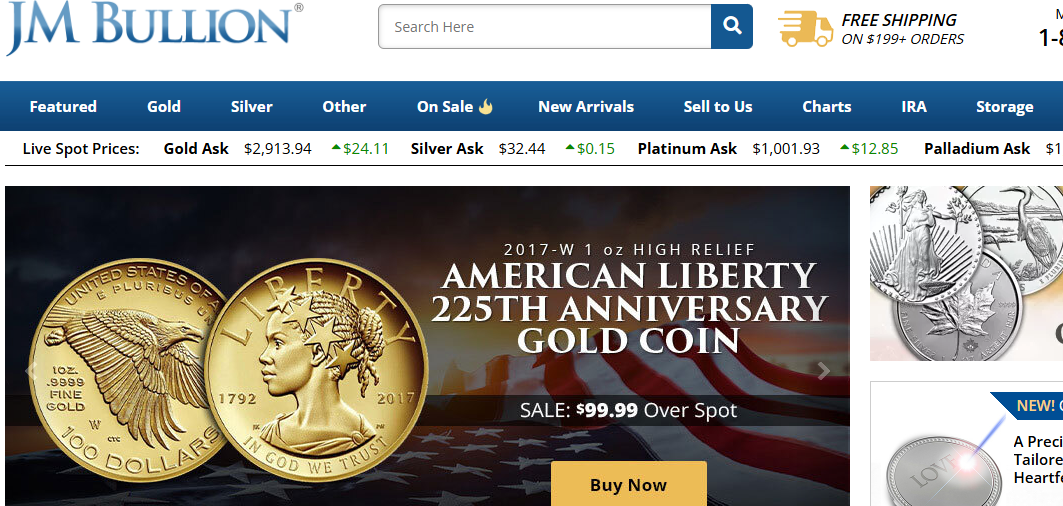Go to the previous carousel slide arrow
This screenshot has width=1063, height=506.
point(30,370)
